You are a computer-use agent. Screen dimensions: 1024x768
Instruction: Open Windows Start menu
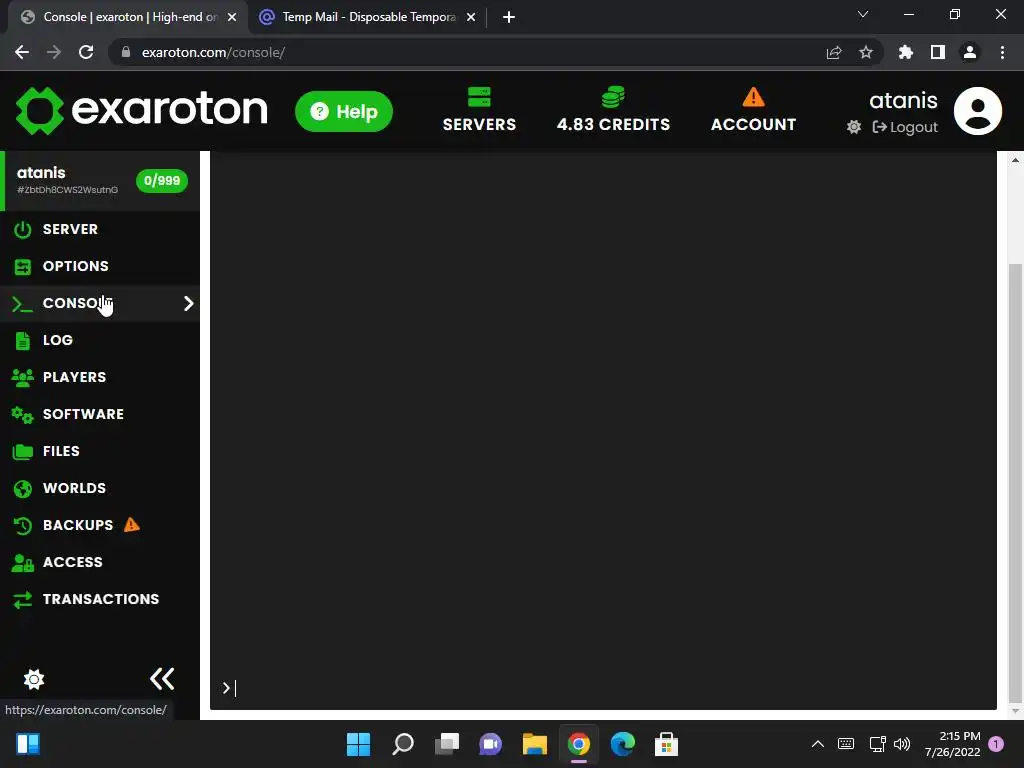click(x=358, y=744)
